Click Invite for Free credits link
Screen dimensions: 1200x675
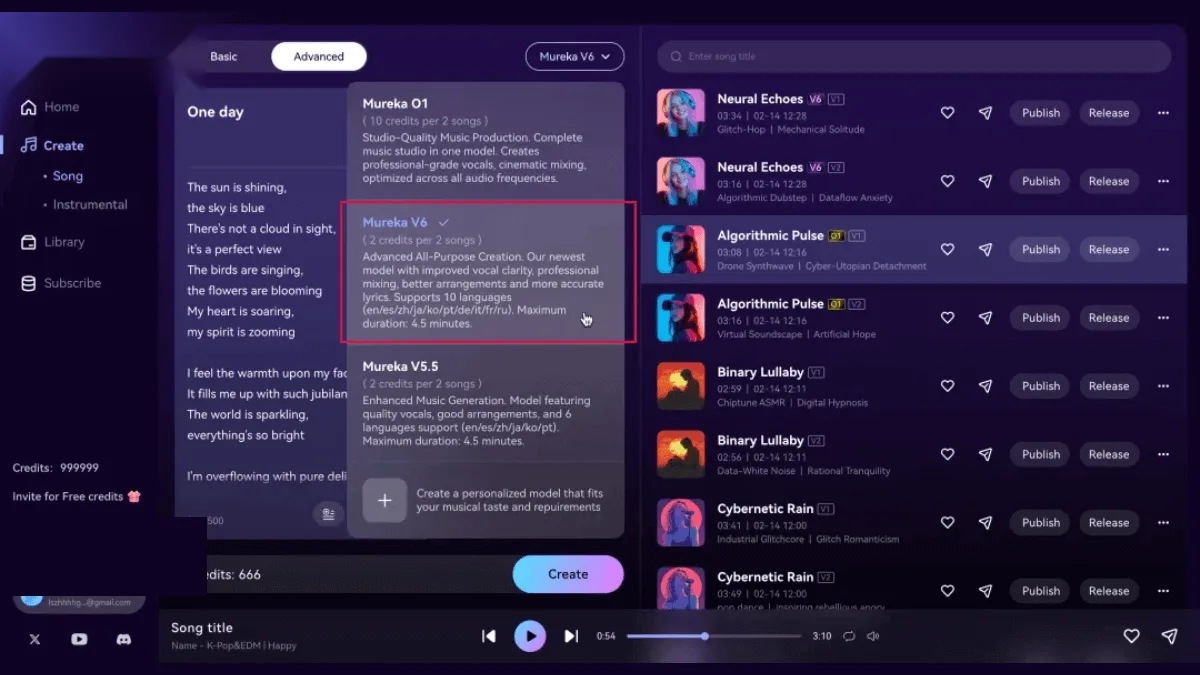(77, 497)
